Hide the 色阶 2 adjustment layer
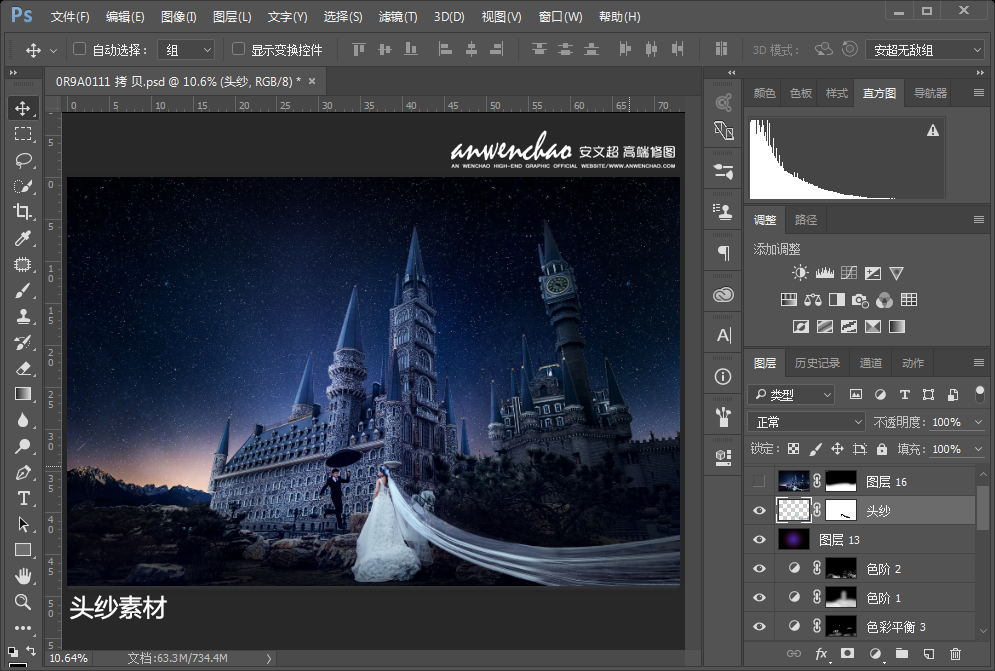The image size is (995, 671). click(x=759, y=569)
